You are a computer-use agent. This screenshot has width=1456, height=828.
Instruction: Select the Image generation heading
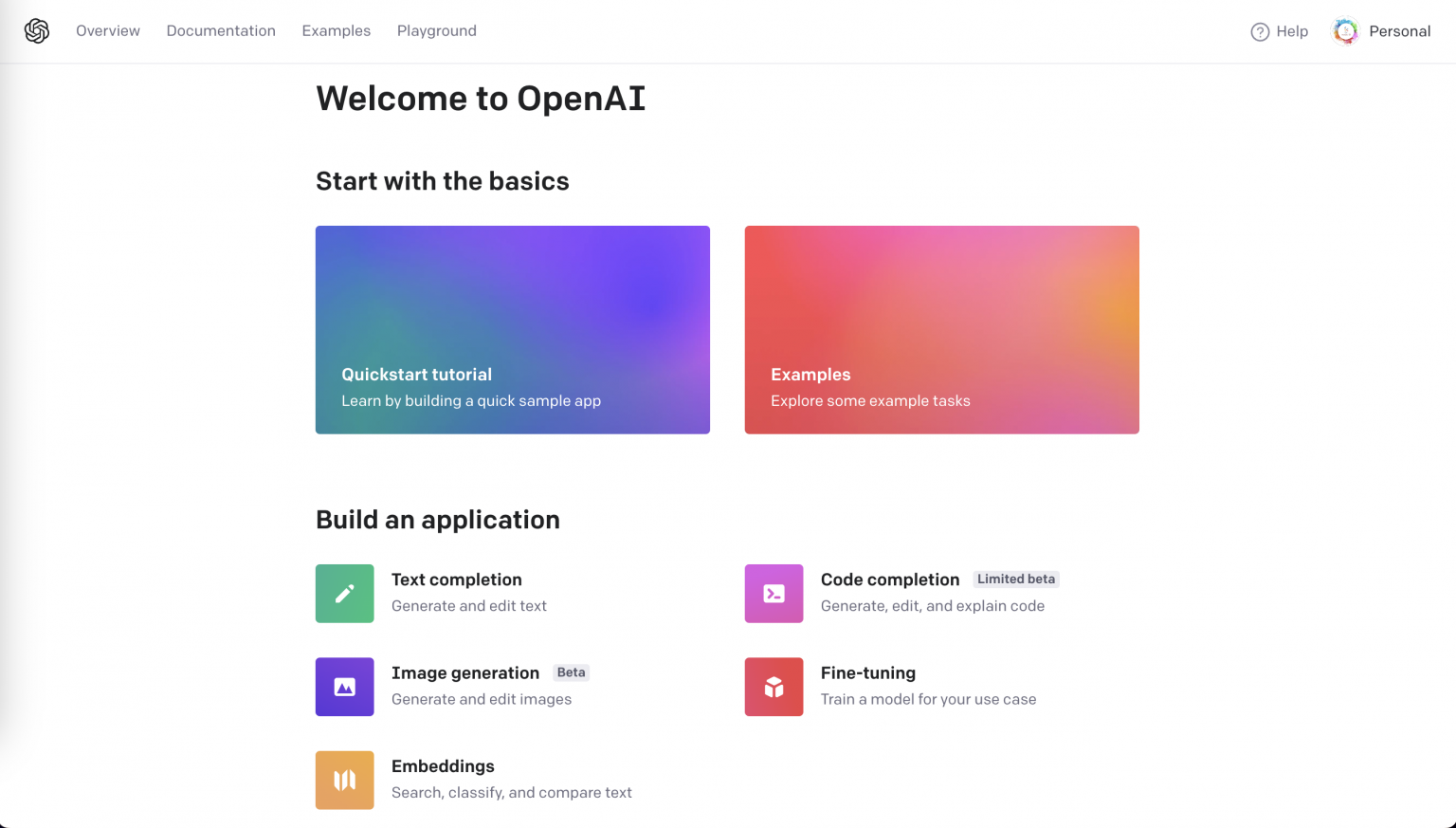pos(465,672)
